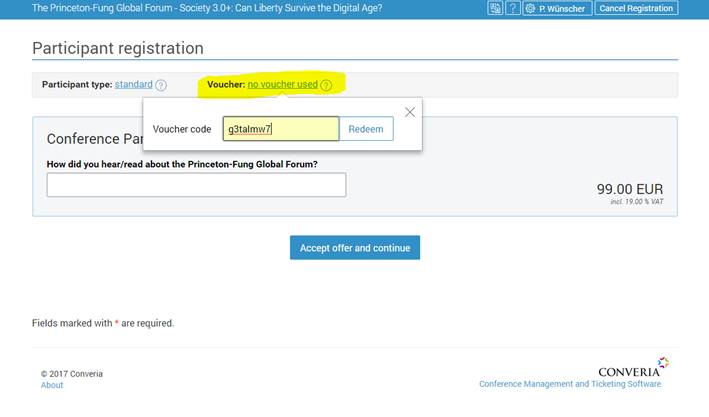Screen dimensions: 709x417
Task: Open Conference Management and Ticketing Software link
Action: point(570,384)
